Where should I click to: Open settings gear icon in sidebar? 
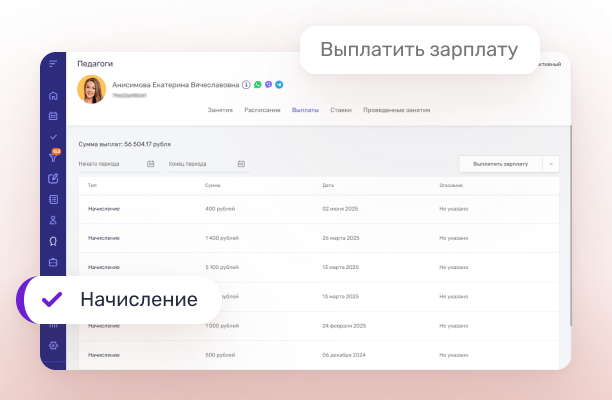tap(53, 345)
